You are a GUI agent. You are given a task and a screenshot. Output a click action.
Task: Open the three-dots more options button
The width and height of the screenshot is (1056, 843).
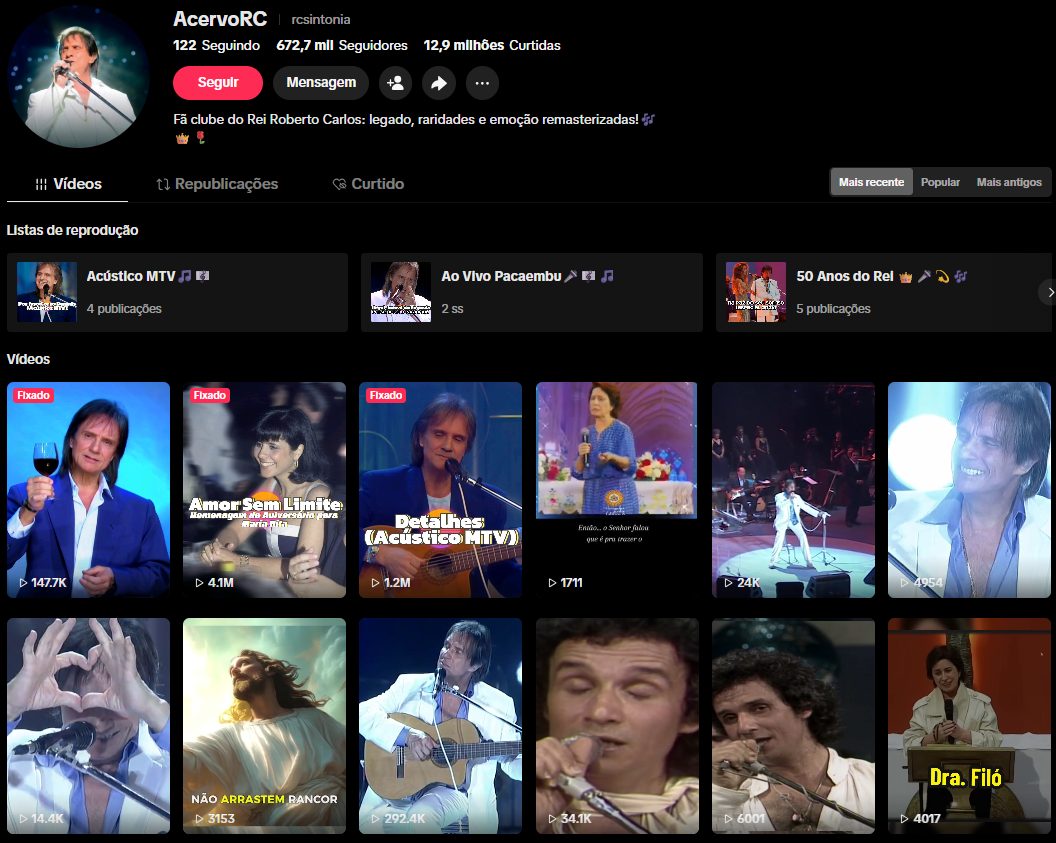coord(482,83)
